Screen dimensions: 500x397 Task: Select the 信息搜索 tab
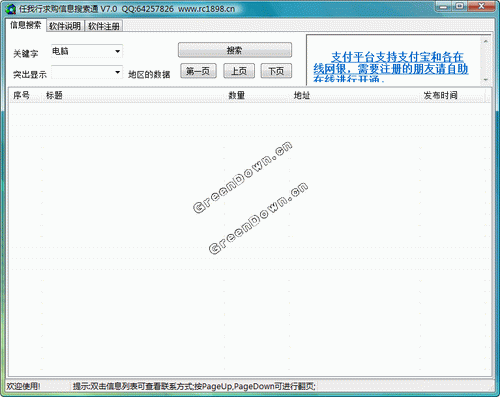tap(26, 25)
